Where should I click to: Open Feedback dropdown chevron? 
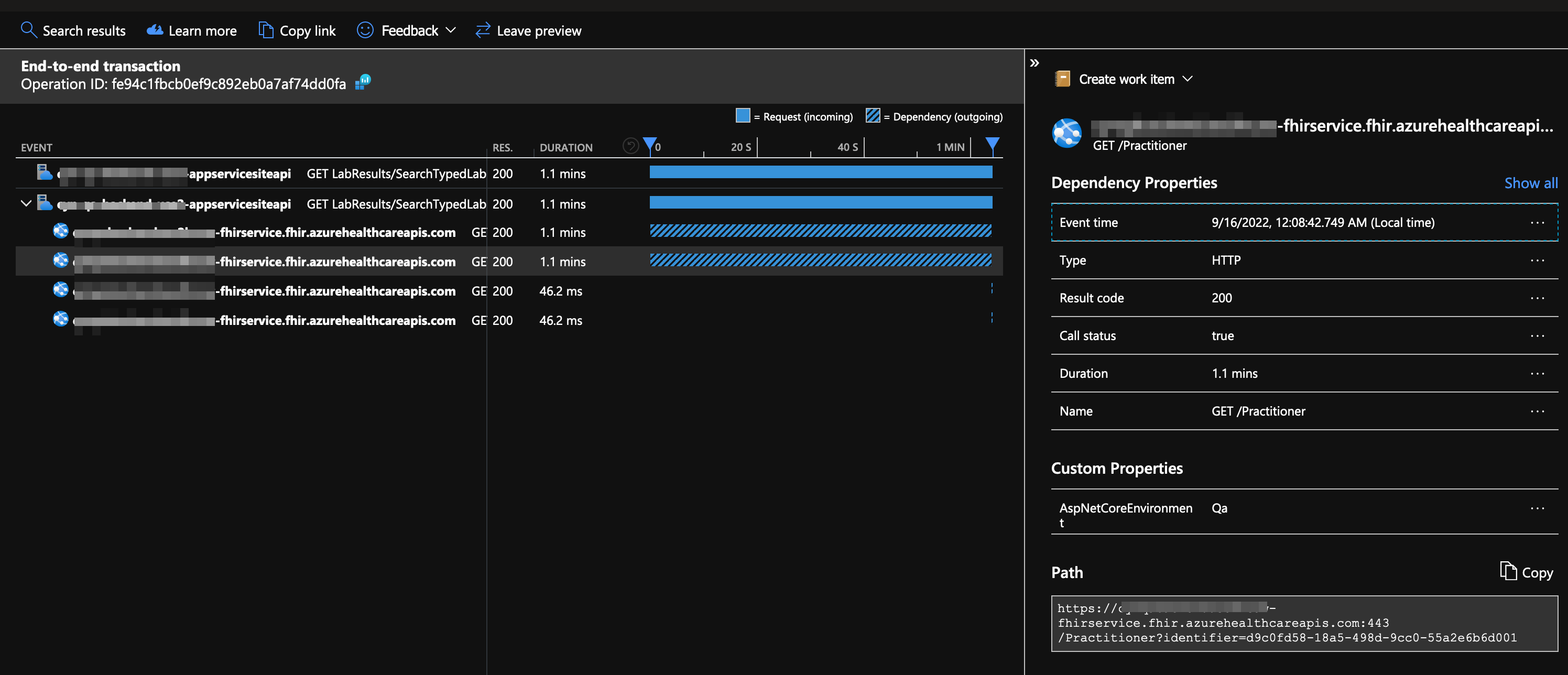[x=451, y=30]
